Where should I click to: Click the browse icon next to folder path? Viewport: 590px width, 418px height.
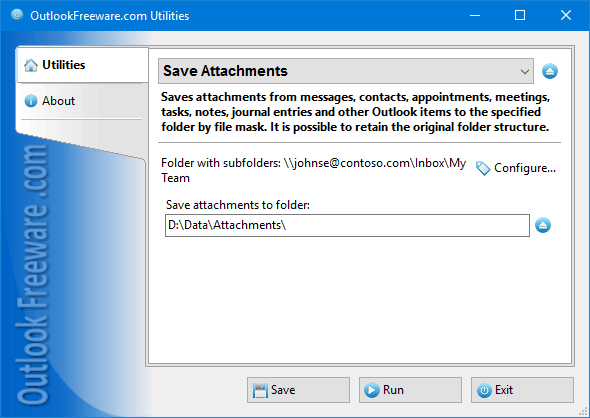pyautogui.click(x=543, y=225)
